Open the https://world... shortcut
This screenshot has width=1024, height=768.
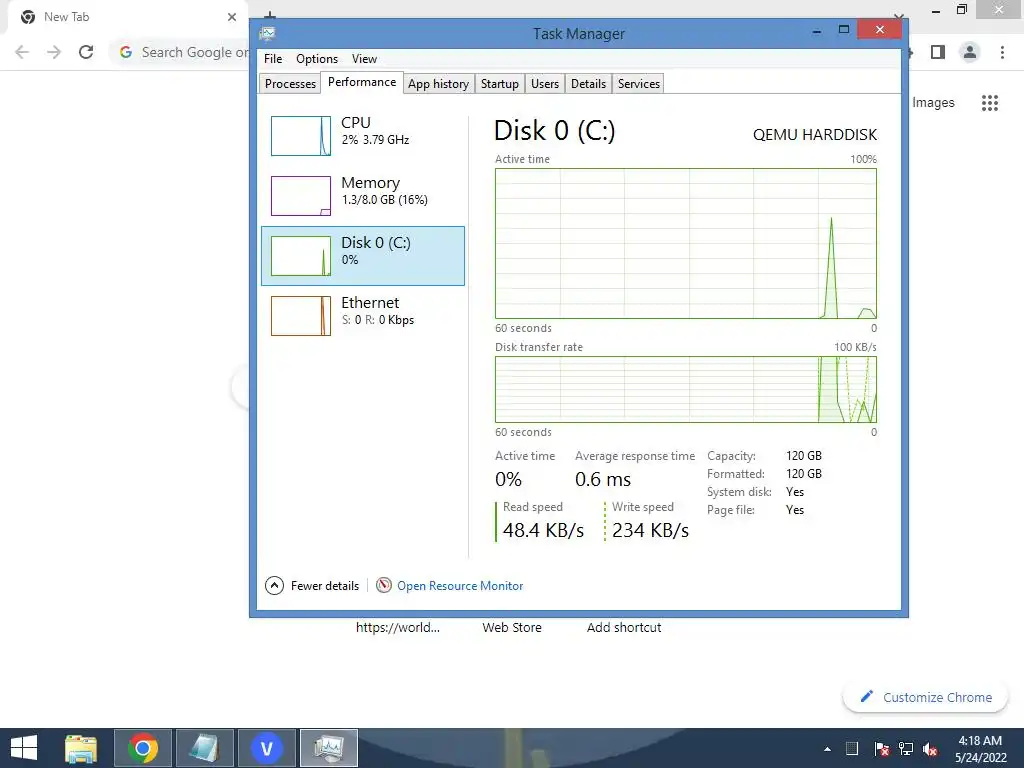pyautogui.click(x=398, y=628)
